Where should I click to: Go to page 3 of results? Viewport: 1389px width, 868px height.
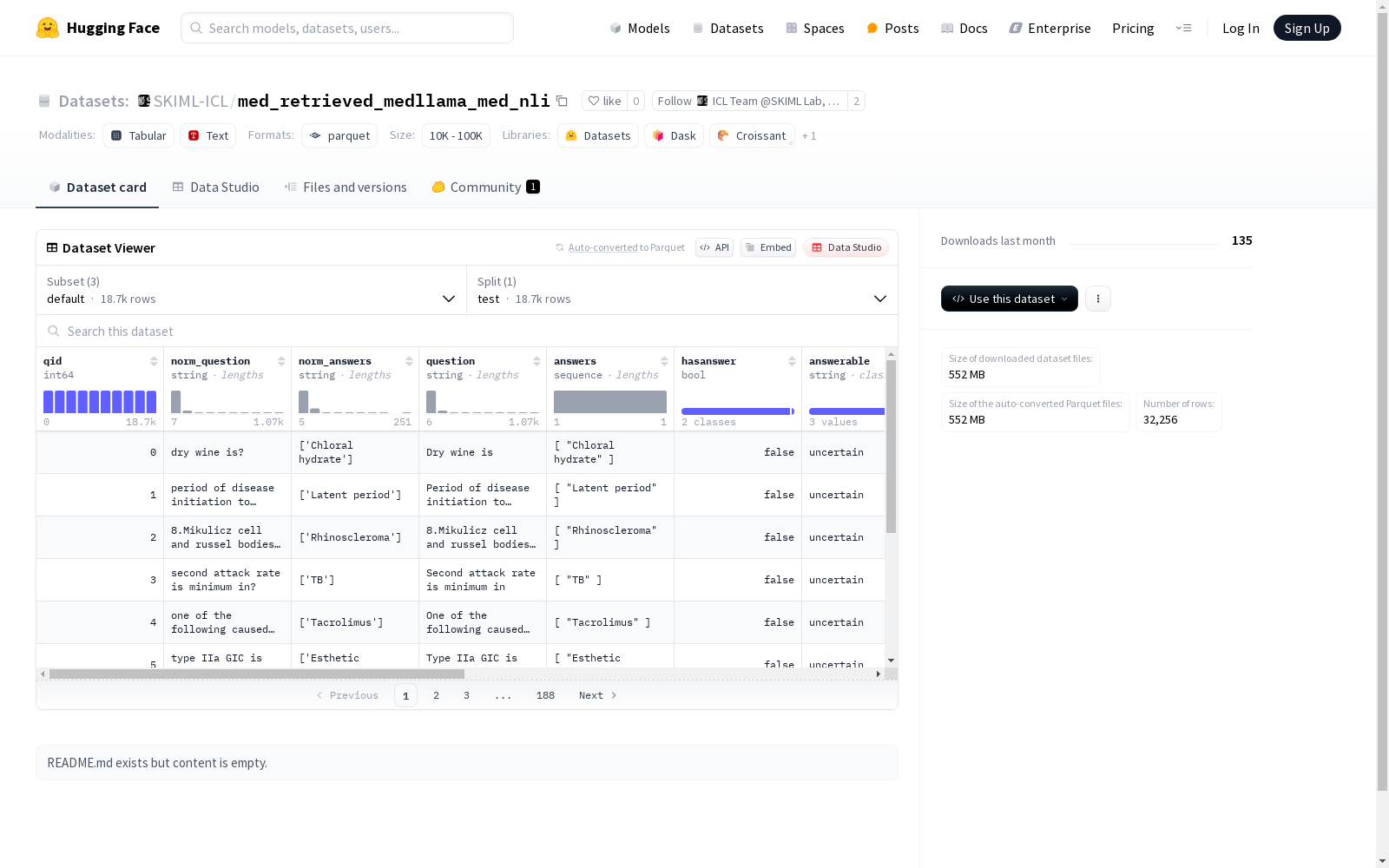point(466,695)
